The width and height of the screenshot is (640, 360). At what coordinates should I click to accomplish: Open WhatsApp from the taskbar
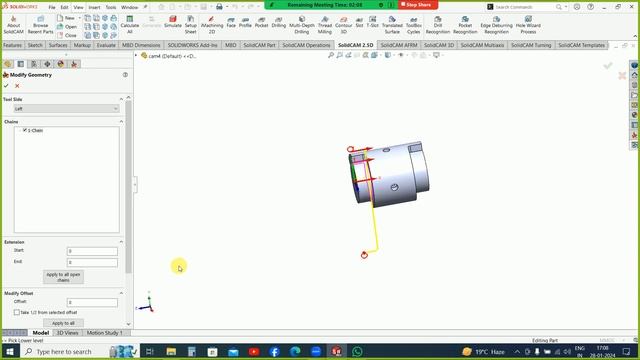[x=357, y=351]
